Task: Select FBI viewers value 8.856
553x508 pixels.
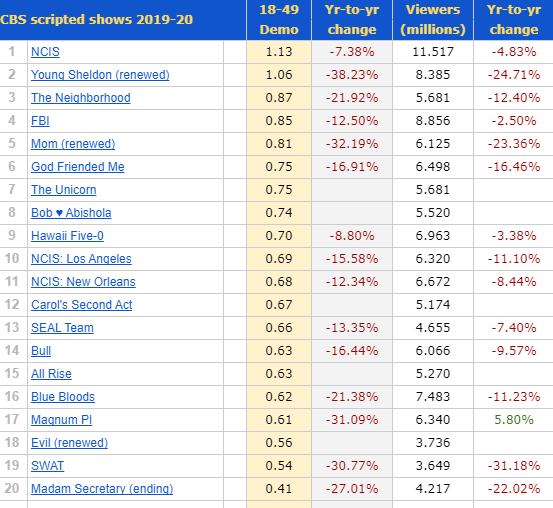Action: [x=433, y=121]
